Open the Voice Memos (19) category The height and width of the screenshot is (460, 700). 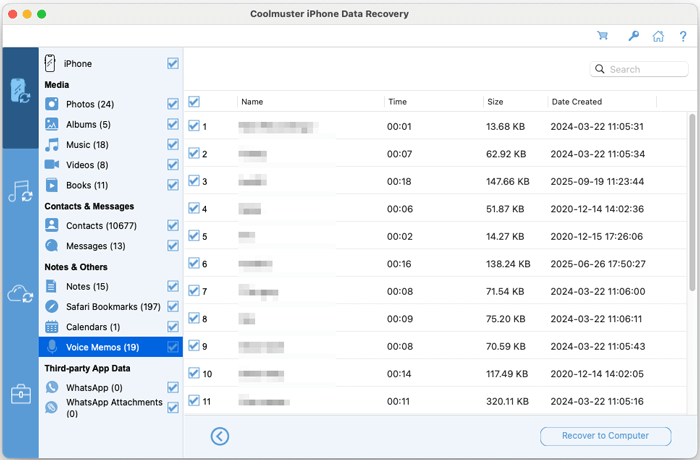[111, 347]
